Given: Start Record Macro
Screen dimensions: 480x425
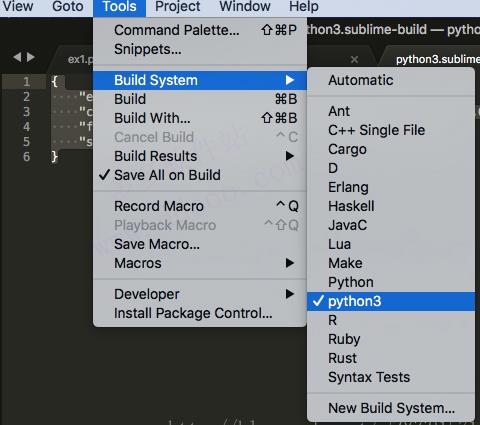Looking at the screenshot, I should tap(200, 206).
